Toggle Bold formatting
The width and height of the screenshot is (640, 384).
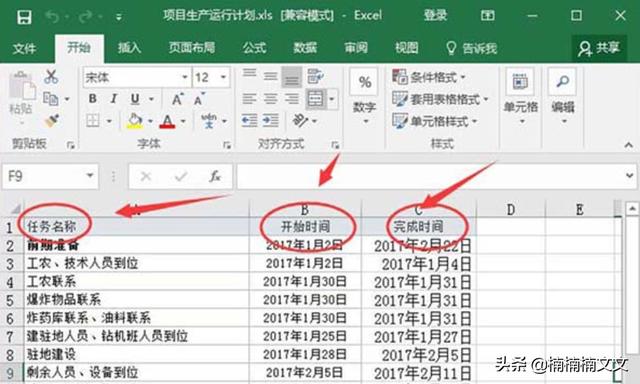point(93,99)
